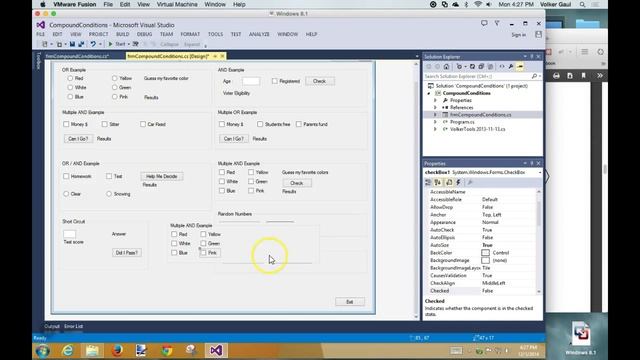
Task: Expand the References node in Solution Explorer
Action: click(x=435, y=107)
